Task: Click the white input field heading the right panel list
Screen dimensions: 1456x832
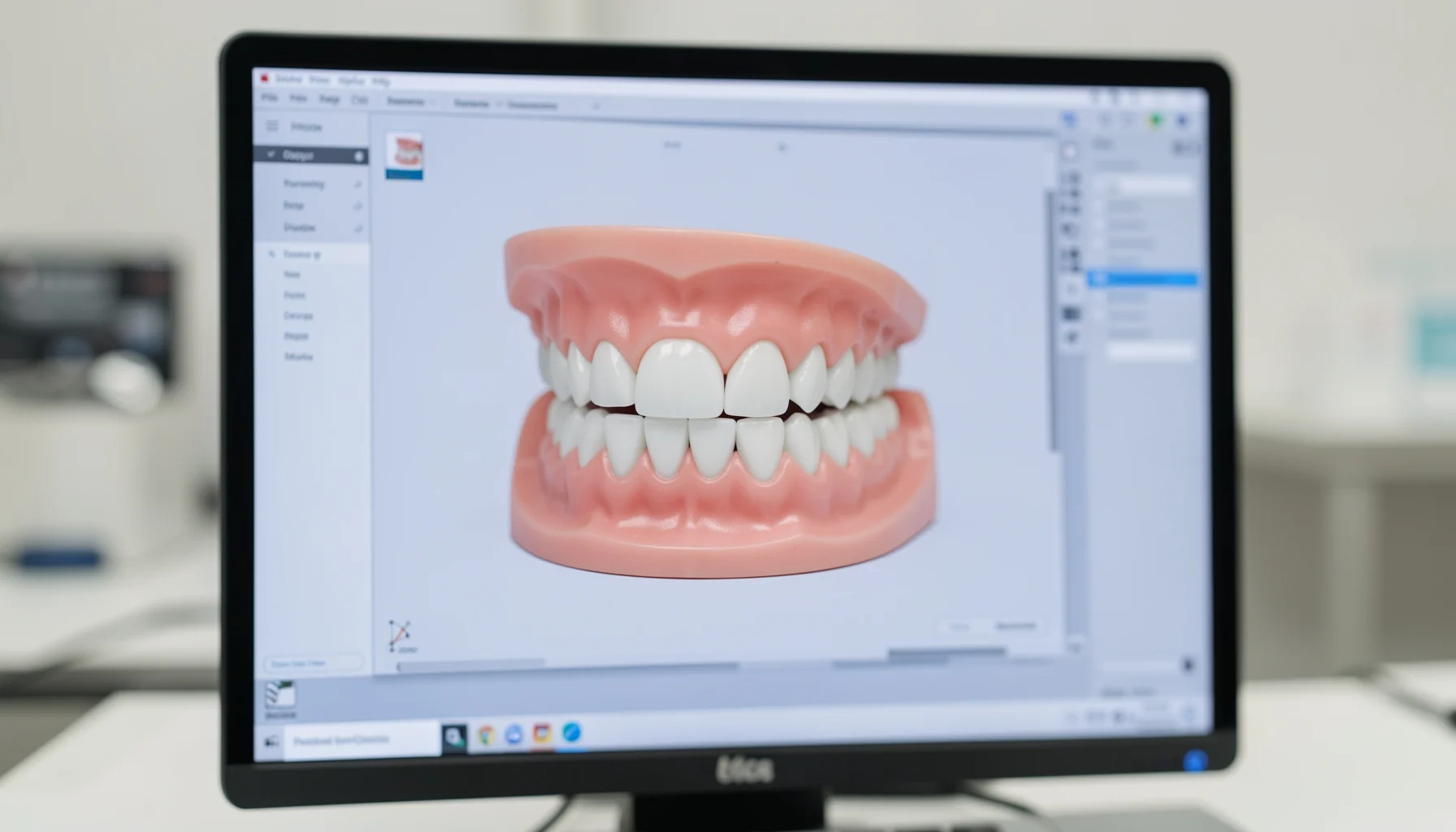Action: click(1146, 186)
